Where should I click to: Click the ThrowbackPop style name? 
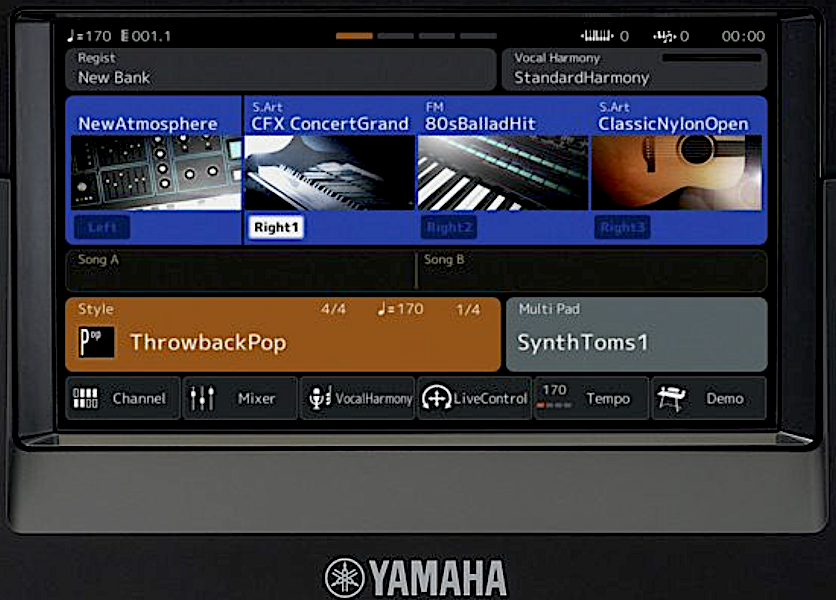[x=208, y=342]
